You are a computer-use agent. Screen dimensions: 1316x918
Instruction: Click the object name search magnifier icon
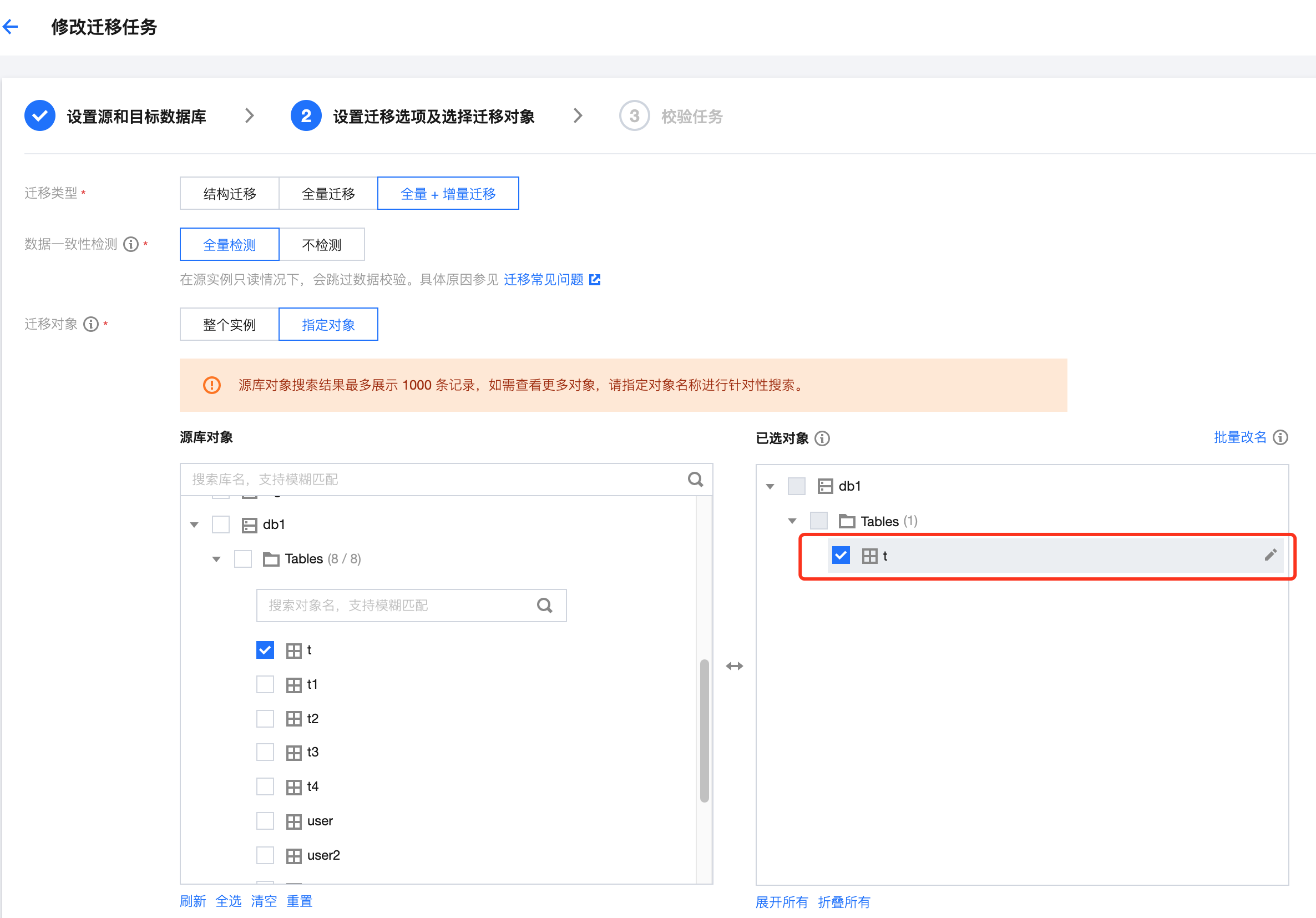544,606
